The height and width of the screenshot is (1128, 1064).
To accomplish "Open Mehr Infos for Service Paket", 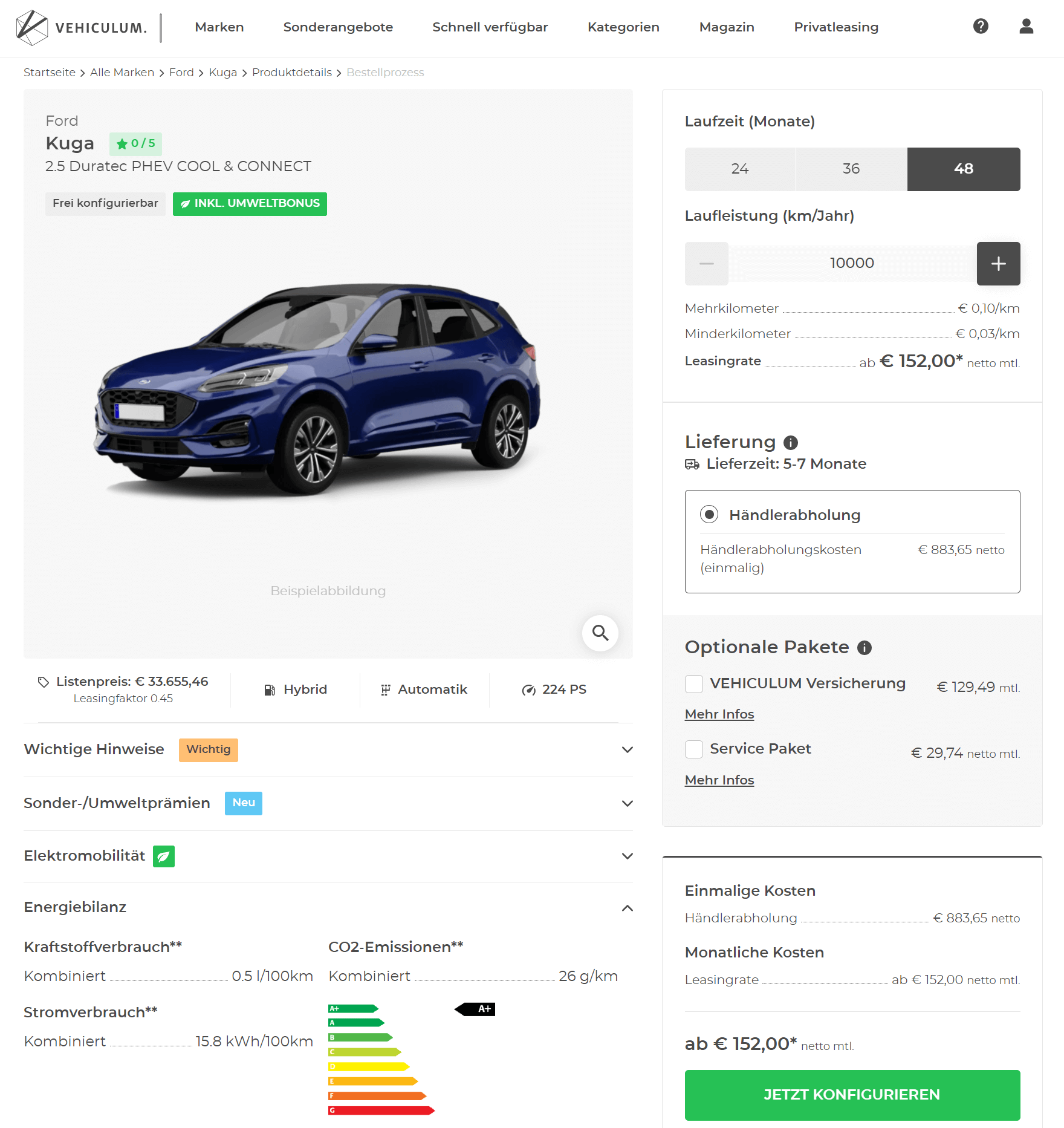I will point(719,780).
